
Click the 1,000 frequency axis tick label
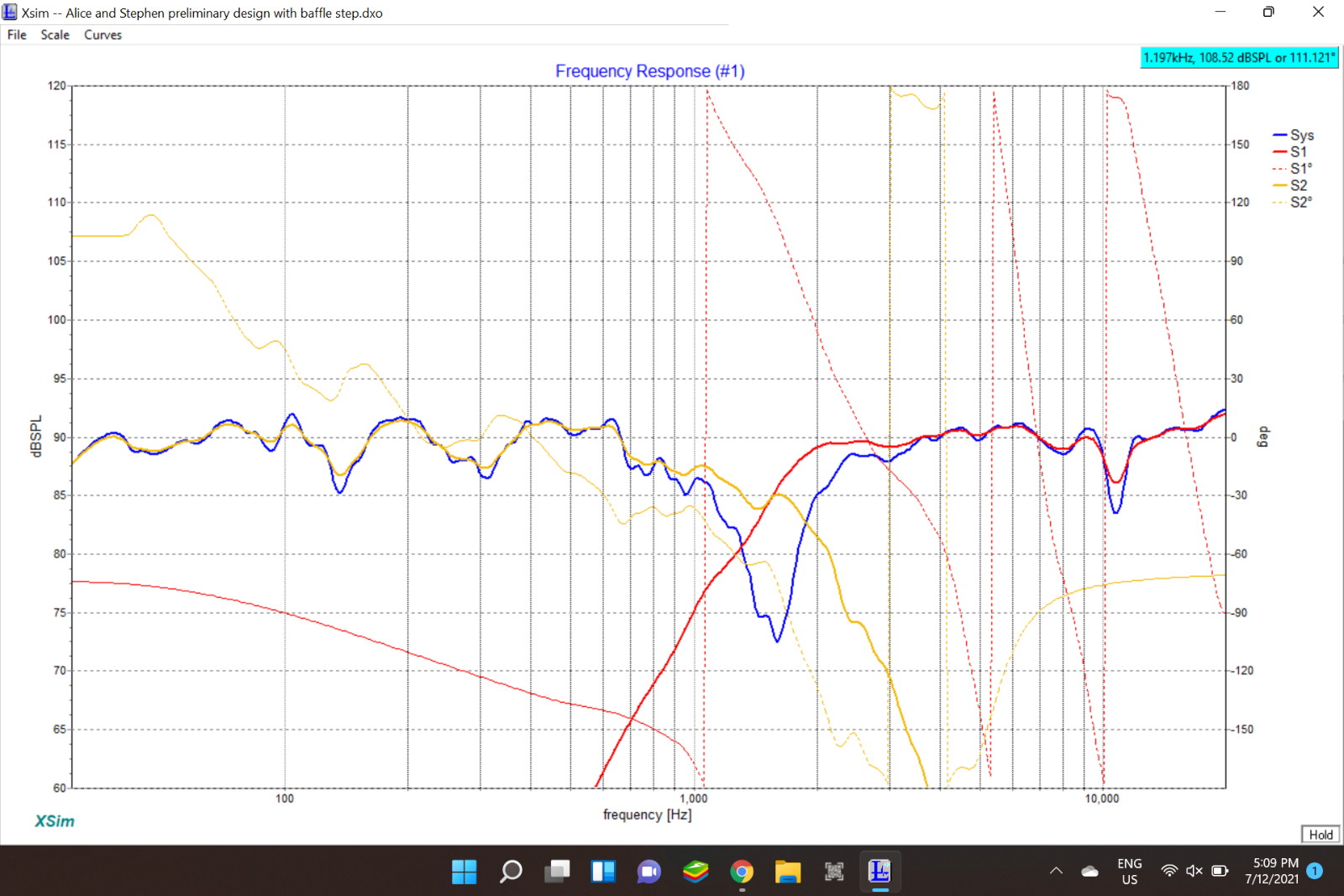(693, 799)
